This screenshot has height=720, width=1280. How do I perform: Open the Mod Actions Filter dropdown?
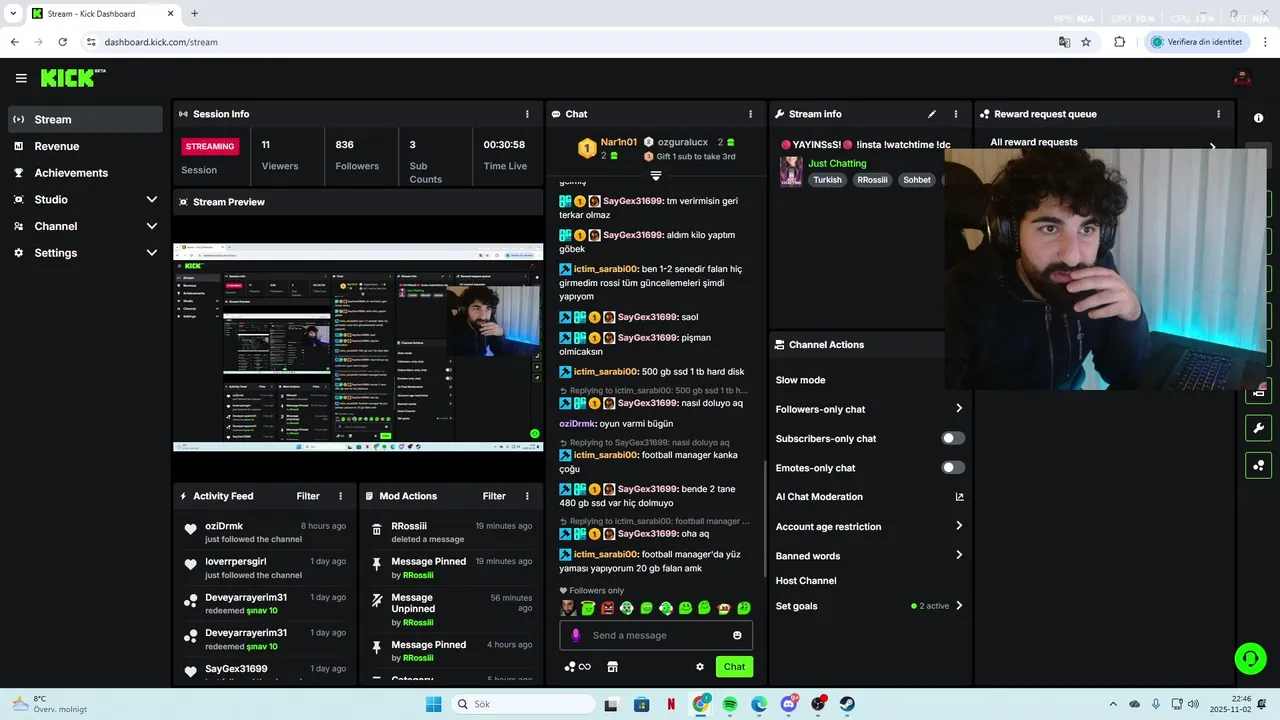tap(494, 496)
